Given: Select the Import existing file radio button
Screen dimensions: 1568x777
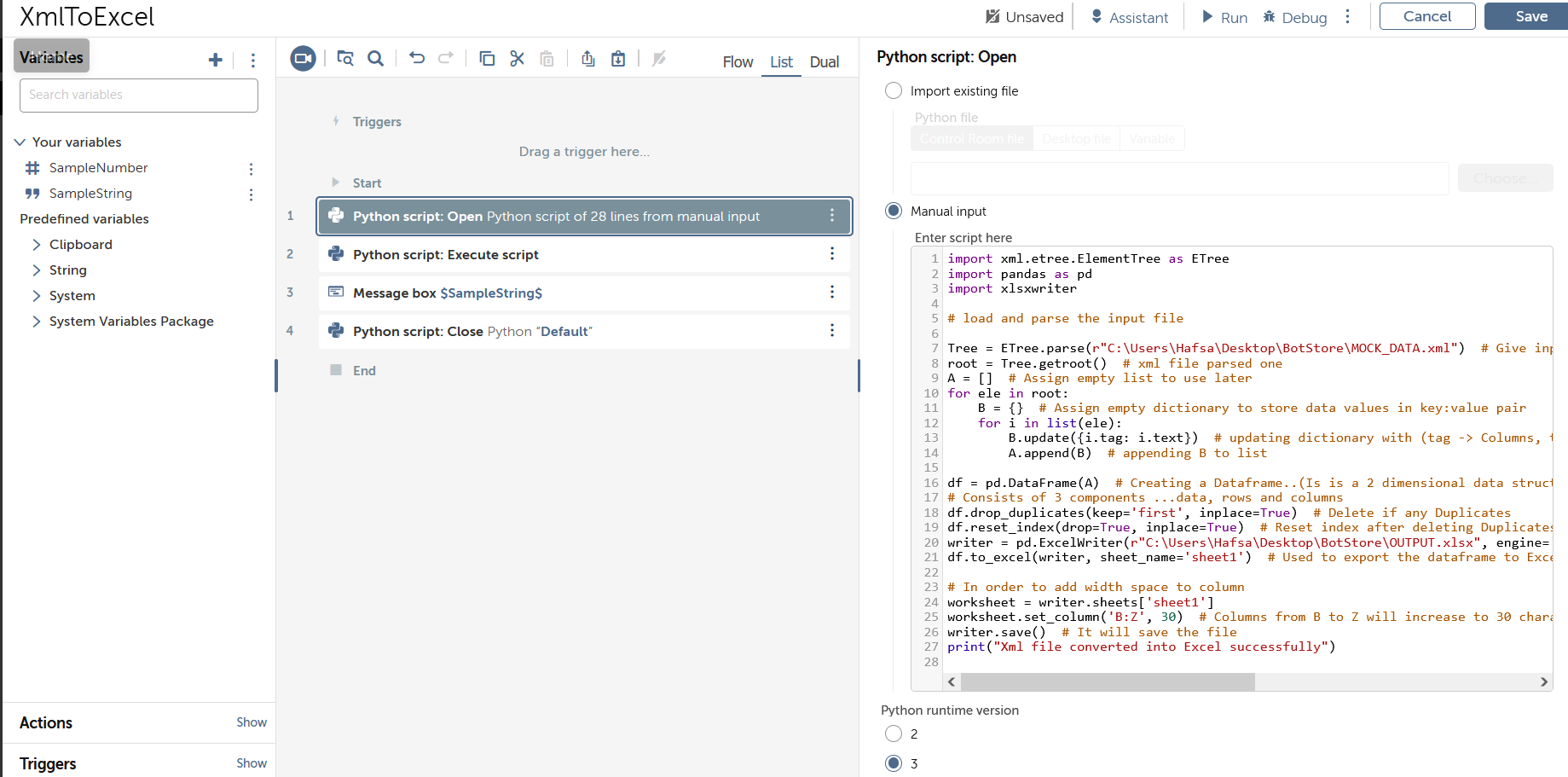Looking at the screenshot, I should [x=894, y=90].
